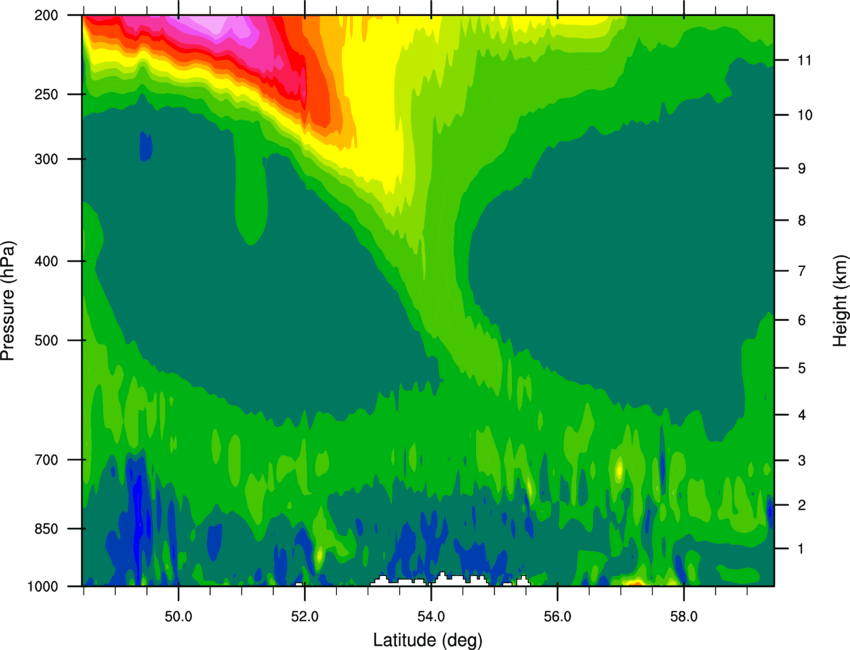The height and width of the screenshot is (650, 850).
Task: Select the 300 pressure tick label
Action: point(46,159)
